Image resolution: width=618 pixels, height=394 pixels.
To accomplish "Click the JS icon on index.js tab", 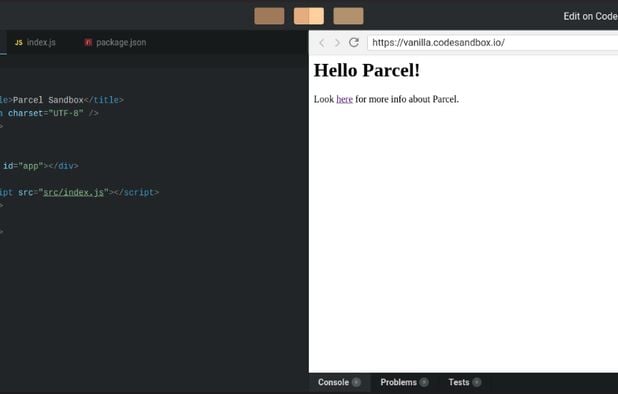I will point(19,43).
